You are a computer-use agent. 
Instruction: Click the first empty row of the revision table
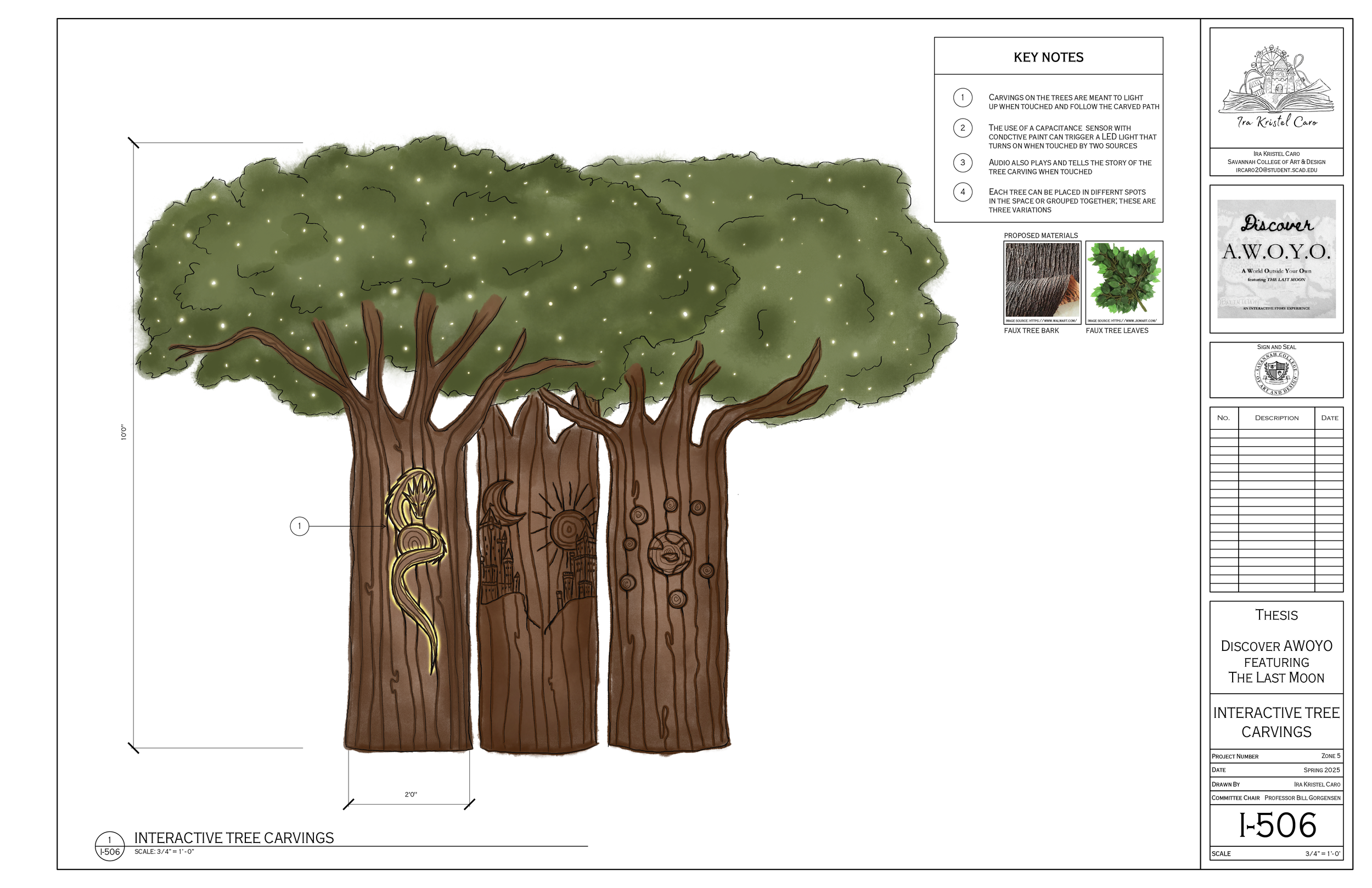1277,434
